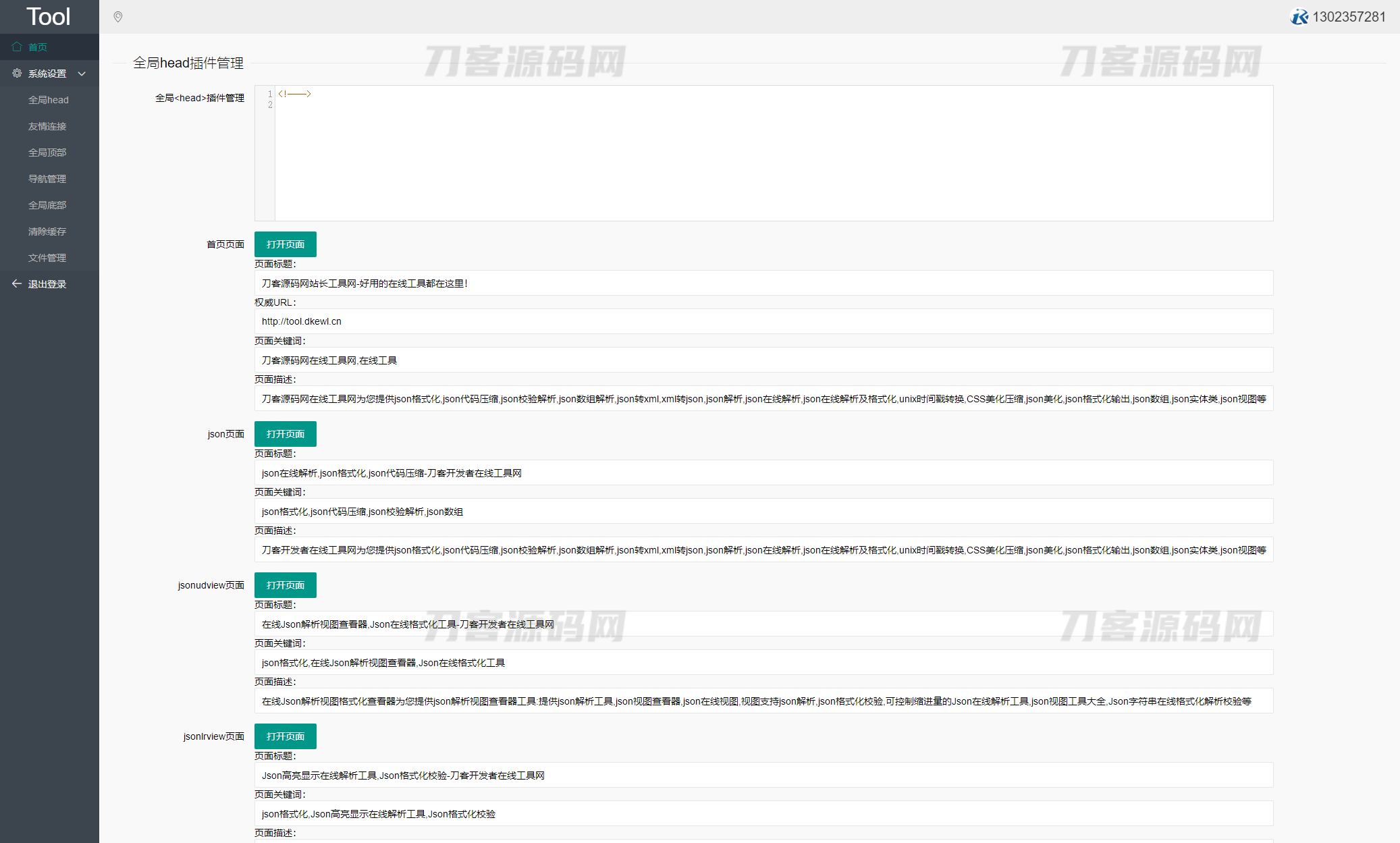Click 打开页面 button for jsonlrview页面
1400x843 pixels.
pos(285,736)
